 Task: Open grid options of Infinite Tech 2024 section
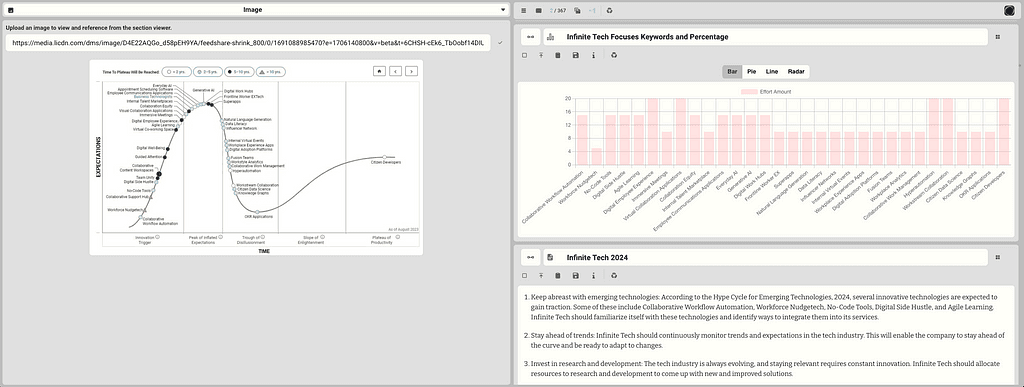(997, 258)
